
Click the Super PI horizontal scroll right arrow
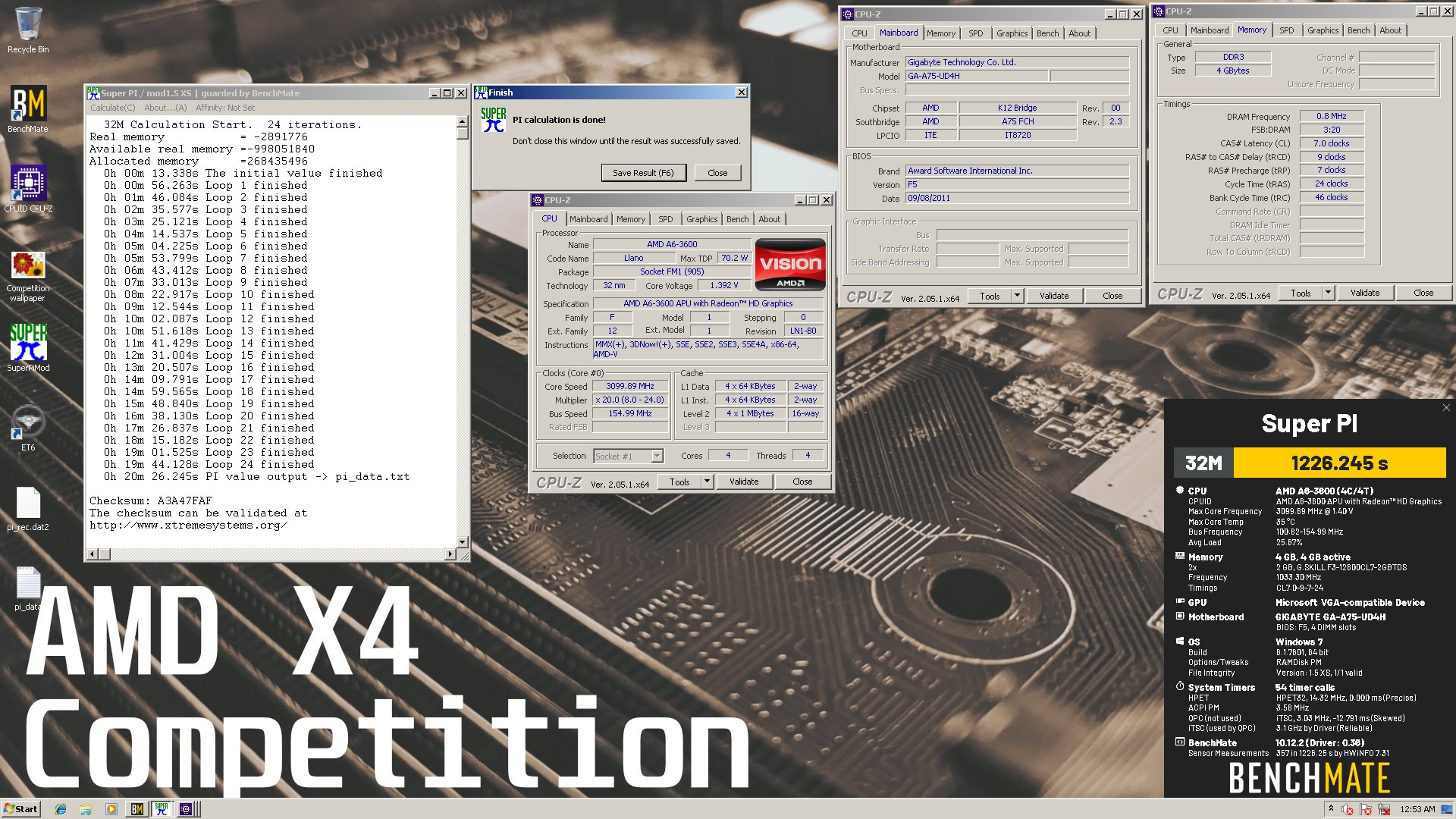[x=450, y=554]
